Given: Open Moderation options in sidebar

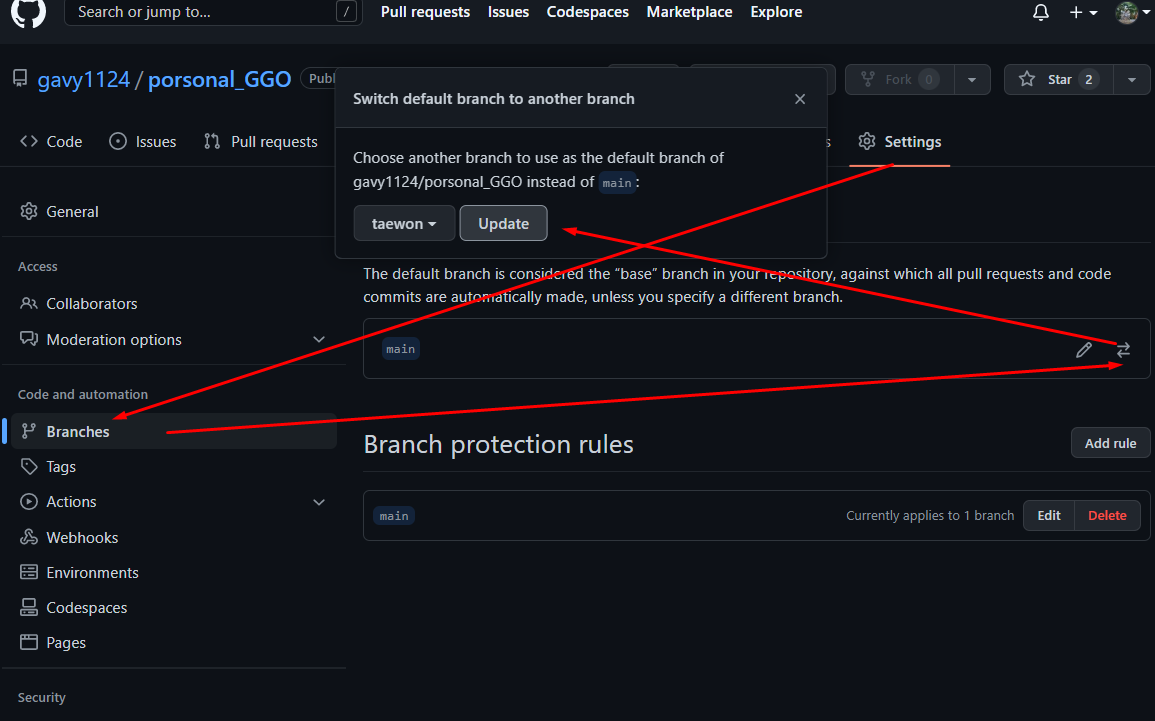Looking at the screenshot, I should (x=114, y=340).
